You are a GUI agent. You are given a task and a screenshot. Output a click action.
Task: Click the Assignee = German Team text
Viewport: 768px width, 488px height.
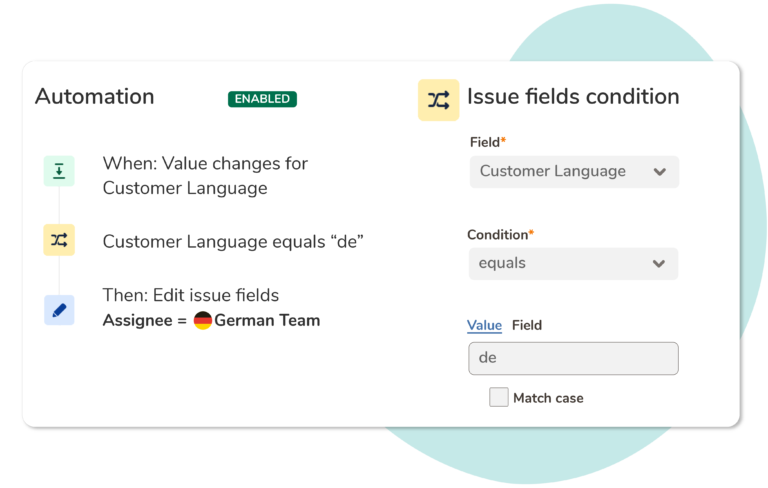point(211,321)
